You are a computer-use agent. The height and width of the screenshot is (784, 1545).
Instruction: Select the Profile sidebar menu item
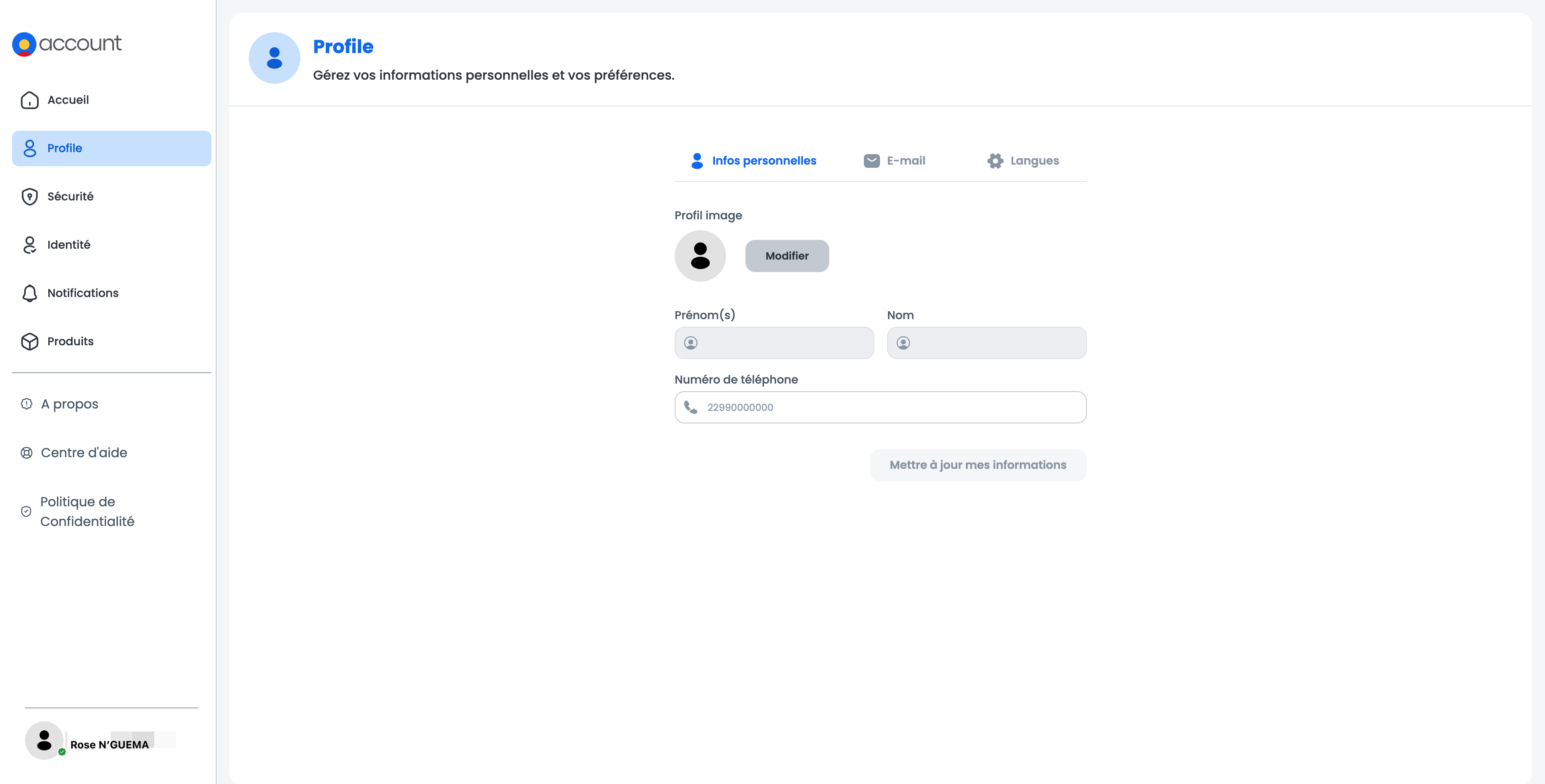coord(112,148)
